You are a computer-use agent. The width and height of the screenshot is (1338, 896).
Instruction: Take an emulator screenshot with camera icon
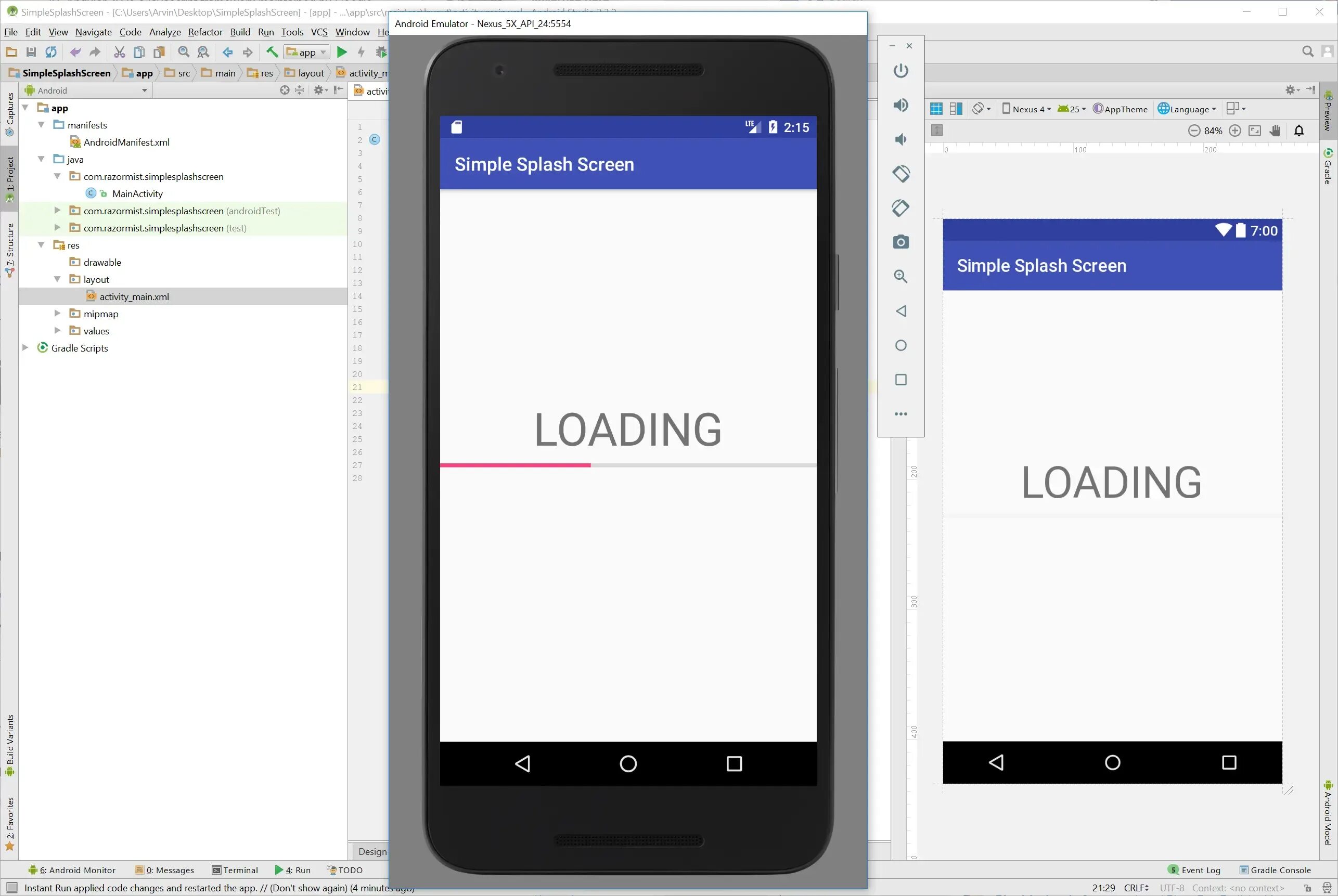[901, 242]
